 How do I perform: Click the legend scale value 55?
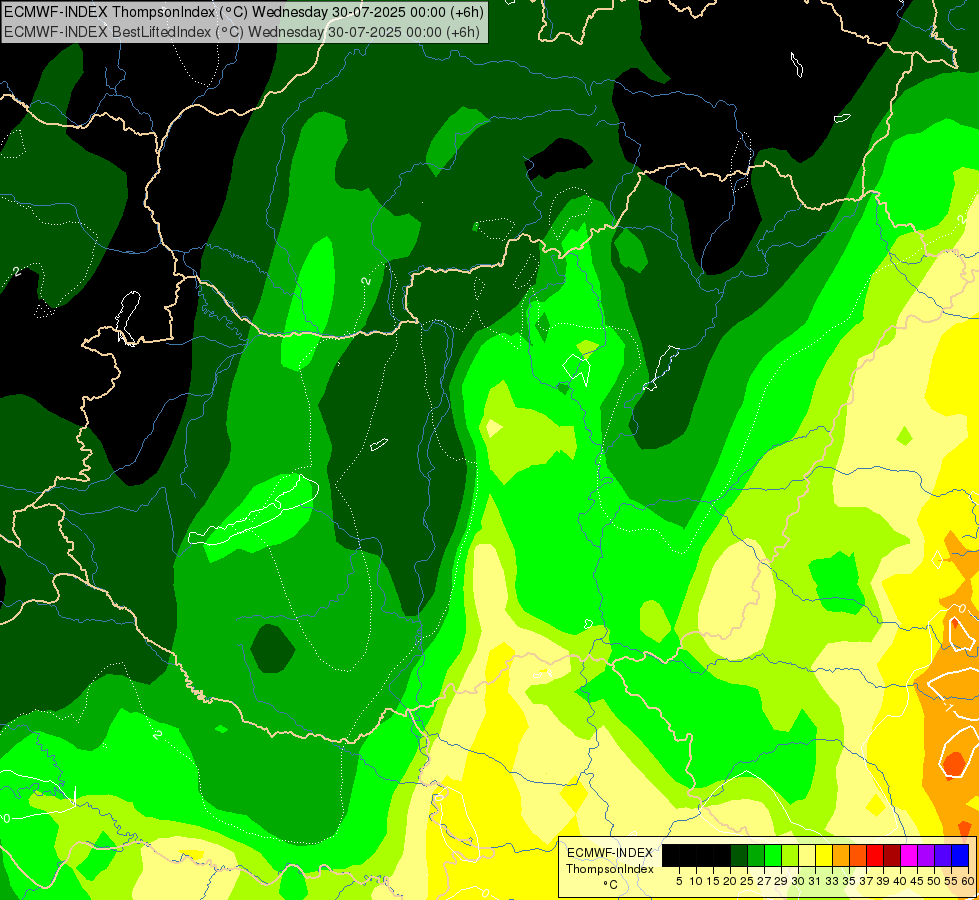click(951, 881)
